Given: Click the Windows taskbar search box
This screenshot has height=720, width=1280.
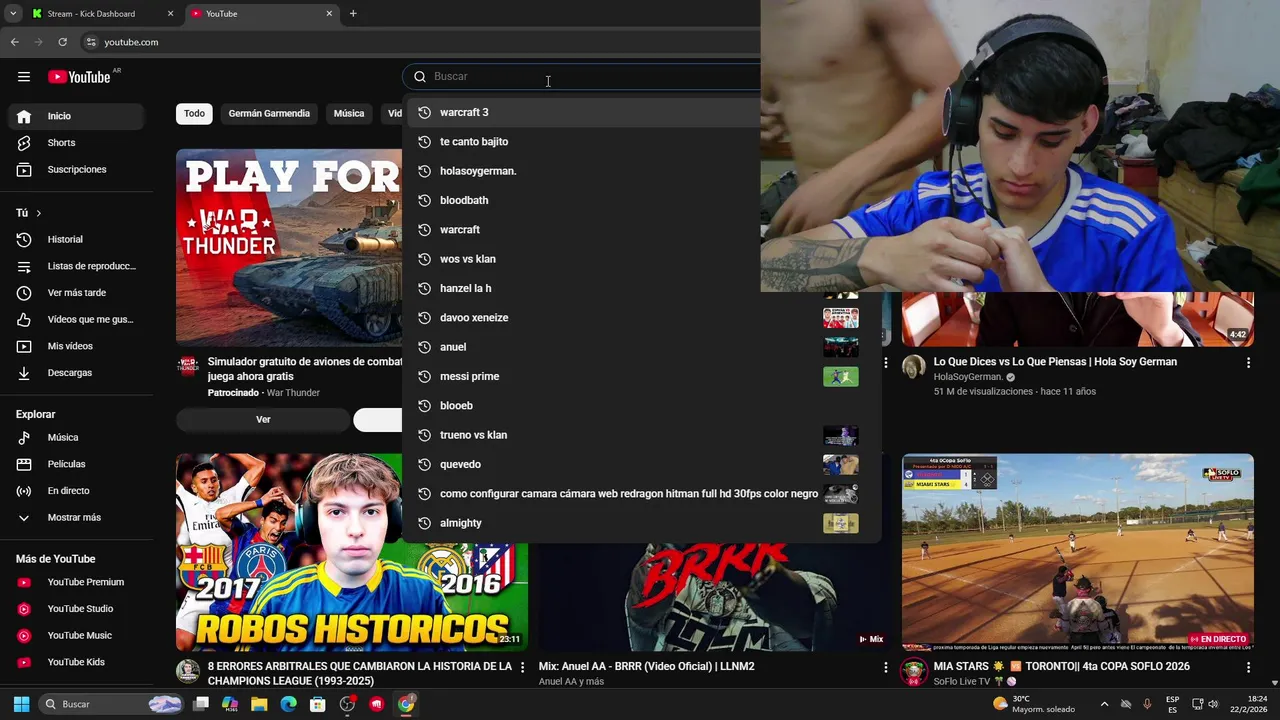Looking at the screenshot, I should click(112, 704).
